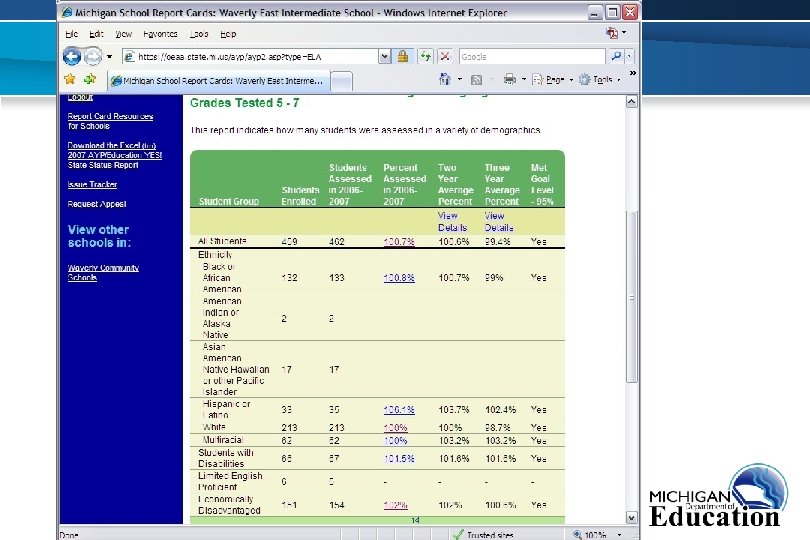Open the Edit menu
810x540 pixels.
[96, 34]
